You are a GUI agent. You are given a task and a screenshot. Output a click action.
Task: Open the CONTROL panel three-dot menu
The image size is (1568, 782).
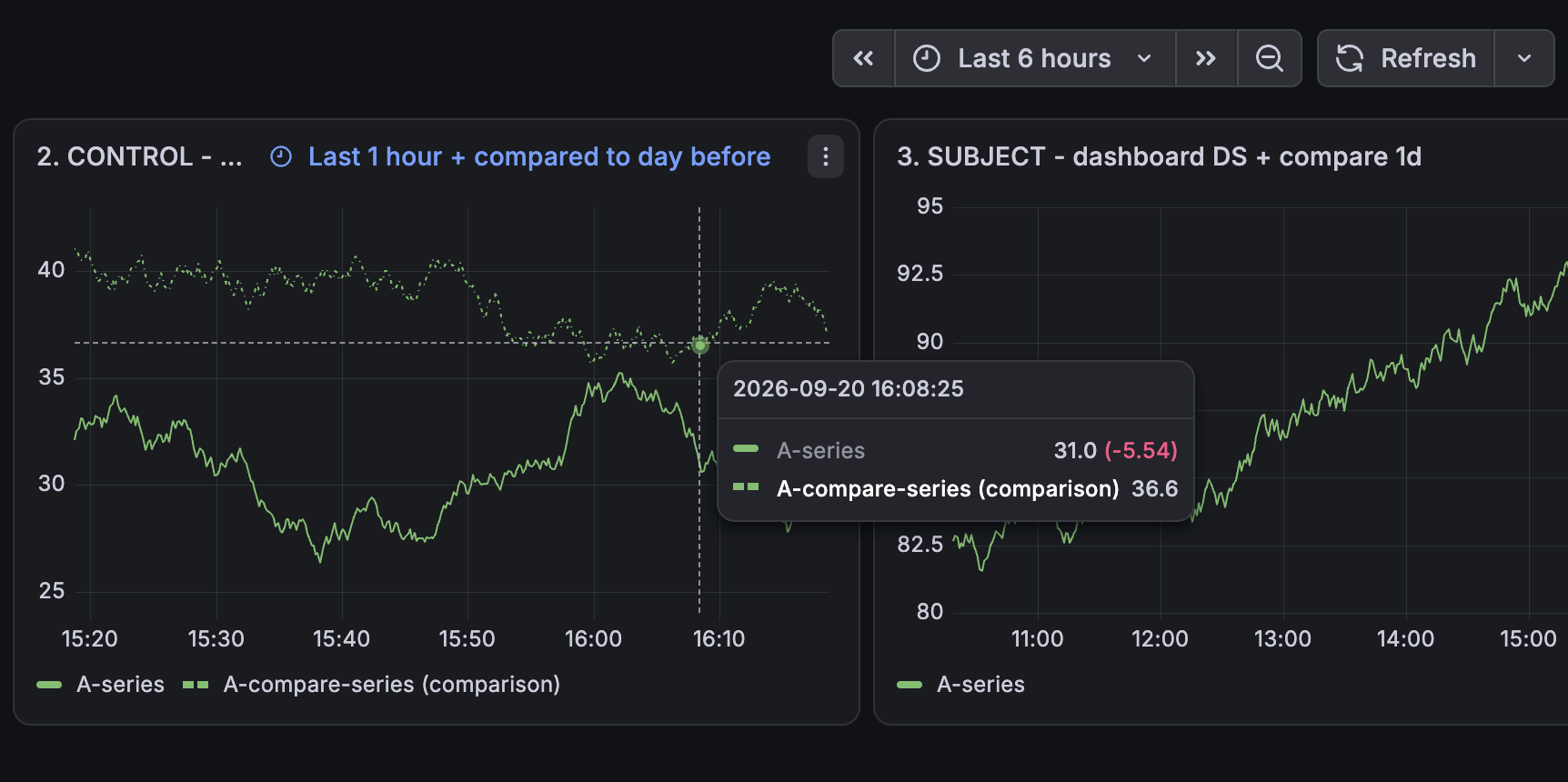point(826,156)
